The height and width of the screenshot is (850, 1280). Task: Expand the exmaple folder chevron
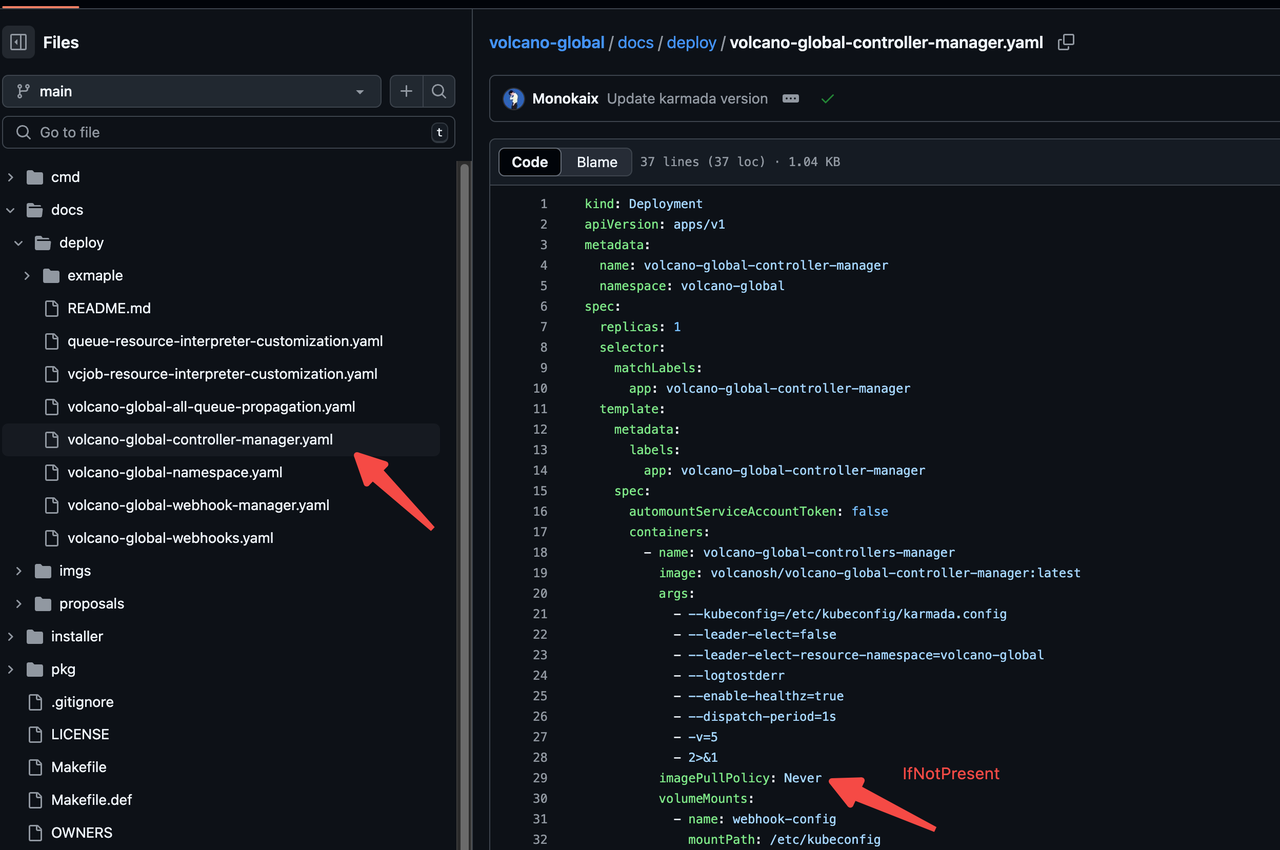tap(27, 276)
